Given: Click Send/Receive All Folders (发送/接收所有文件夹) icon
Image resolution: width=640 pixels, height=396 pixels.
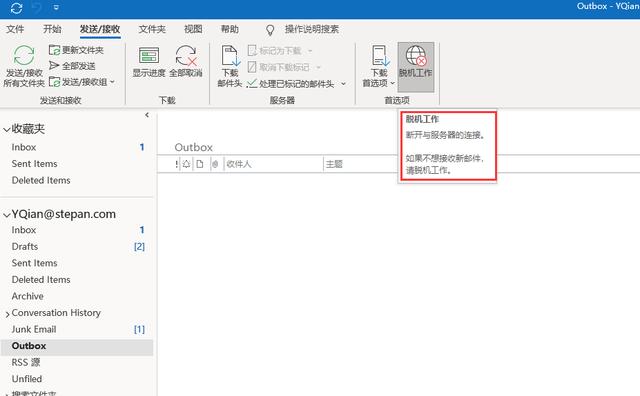Looking at the screenshot, I should point(24,55).
